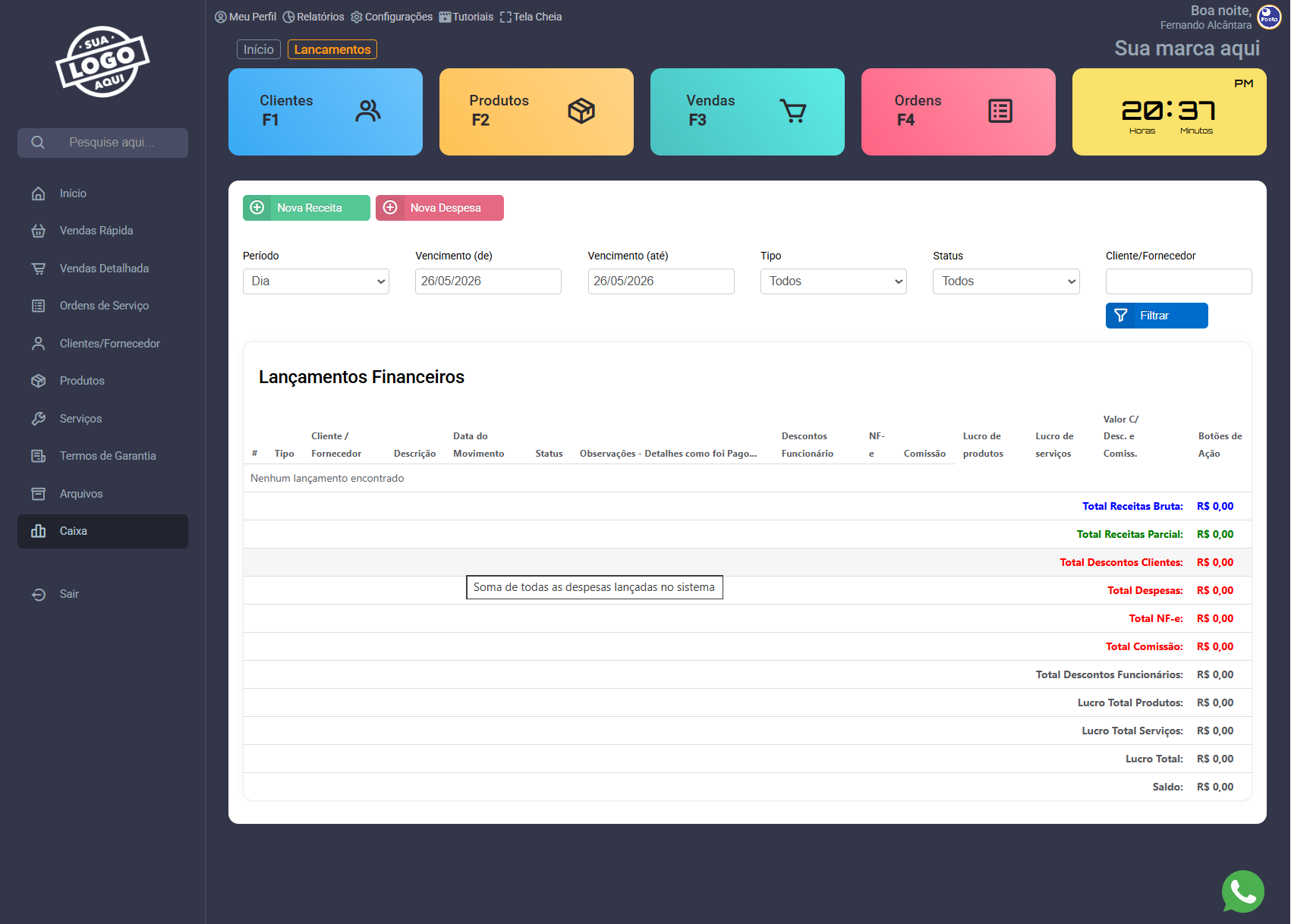
Task: Click the Sair logout icon
Action: [x=39, y=594]
